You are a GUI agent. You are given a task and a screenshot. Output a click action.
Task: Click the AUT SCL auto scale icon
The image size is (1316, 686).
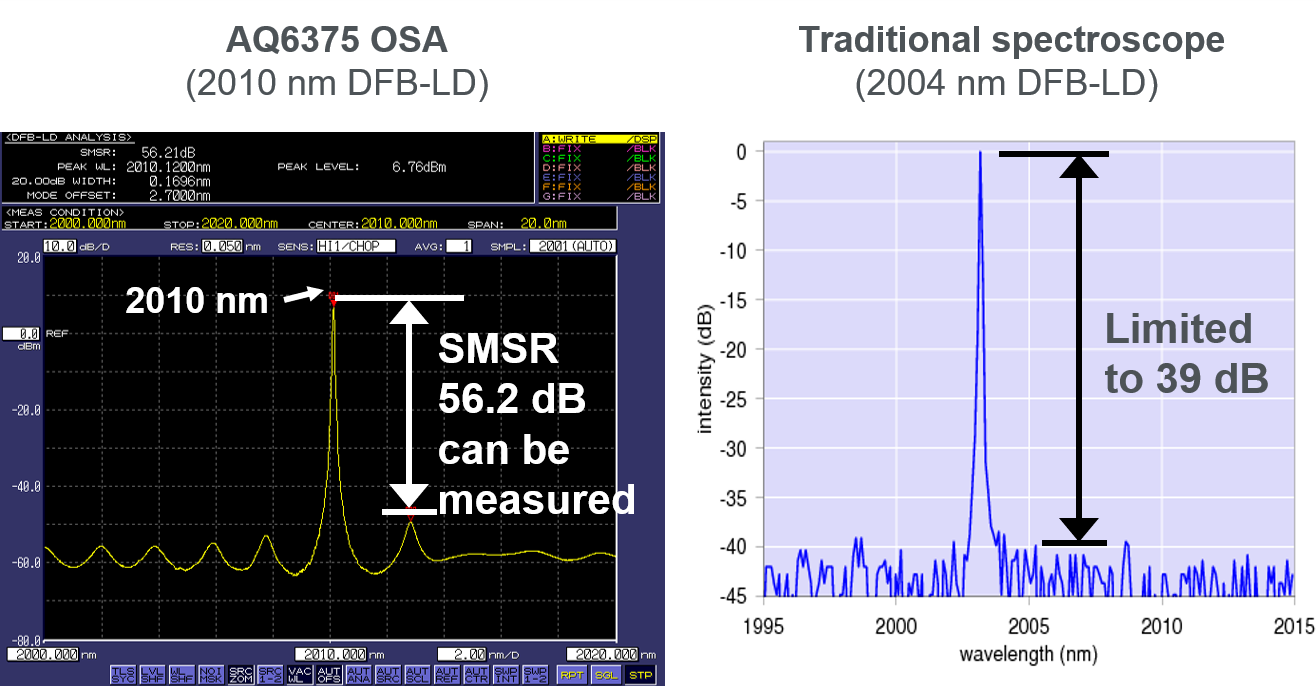pyautogui.click(x=417, y=675)
